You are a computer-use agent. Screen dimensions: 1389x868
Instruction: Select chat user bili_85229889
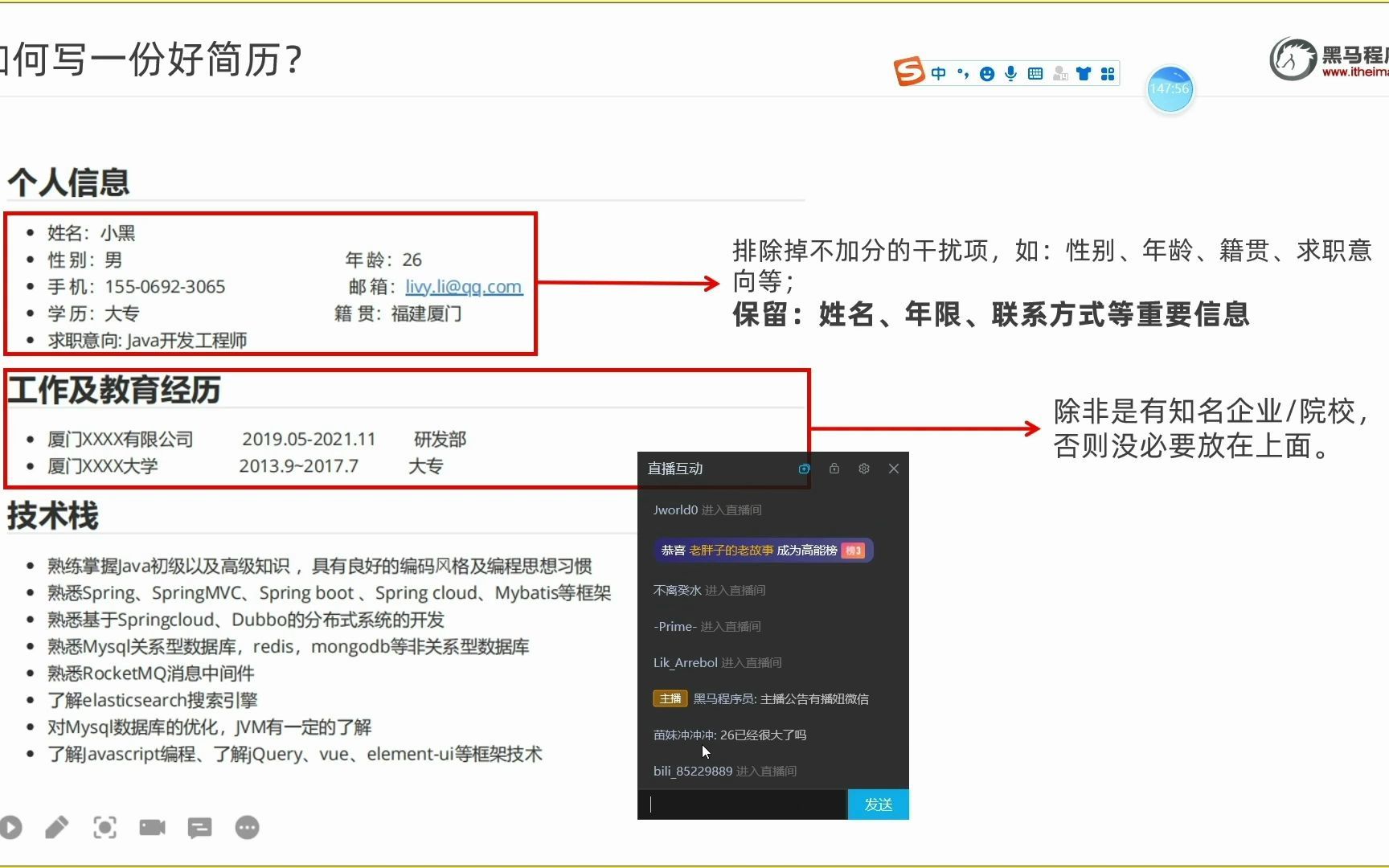[692, 771]
